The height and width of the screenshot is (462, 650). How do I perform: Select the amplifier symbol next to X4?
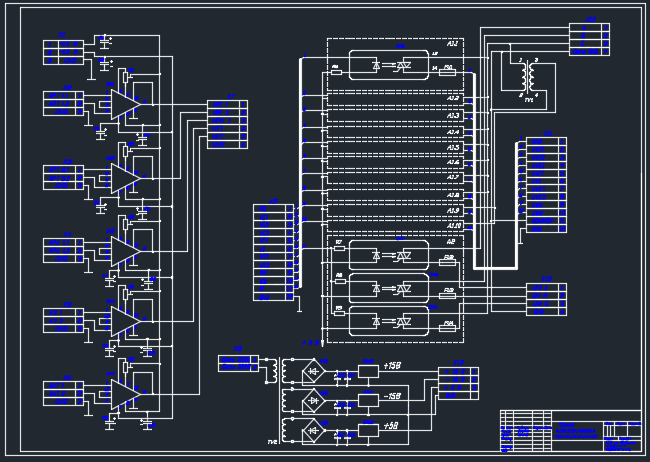pos(125,251)
